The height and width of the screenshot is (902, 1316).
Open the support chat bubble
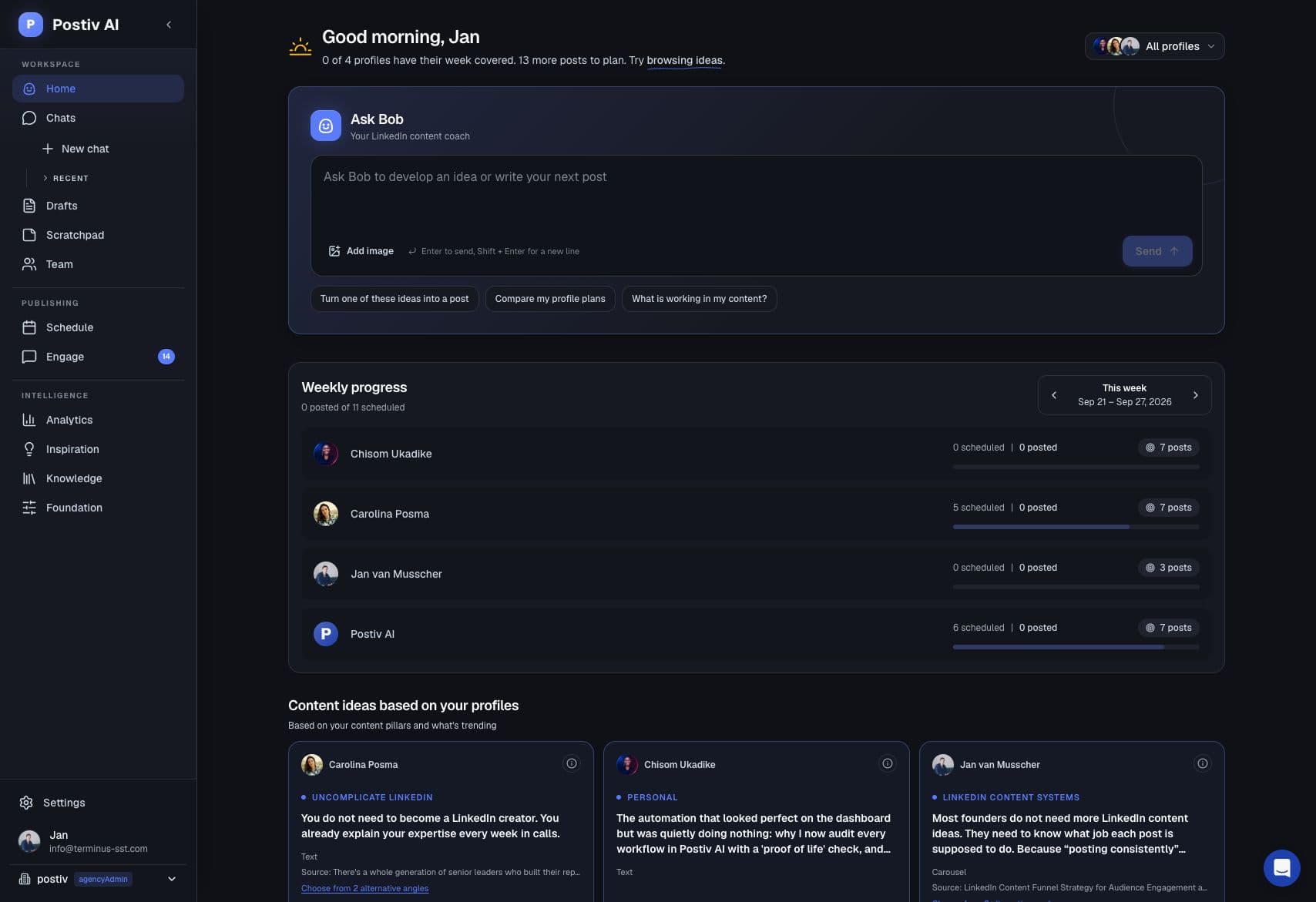tap(1282, 868)
